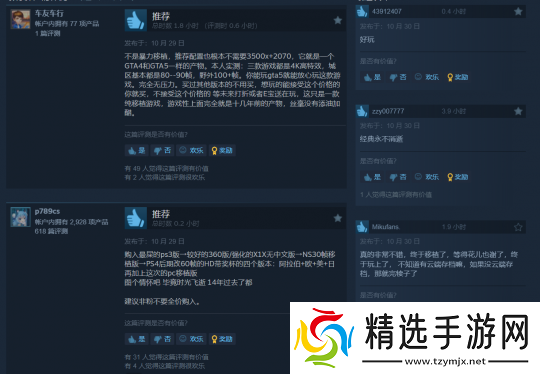
Task: Click thumbs-up icon beside 43912407
Action: point(362,11)
